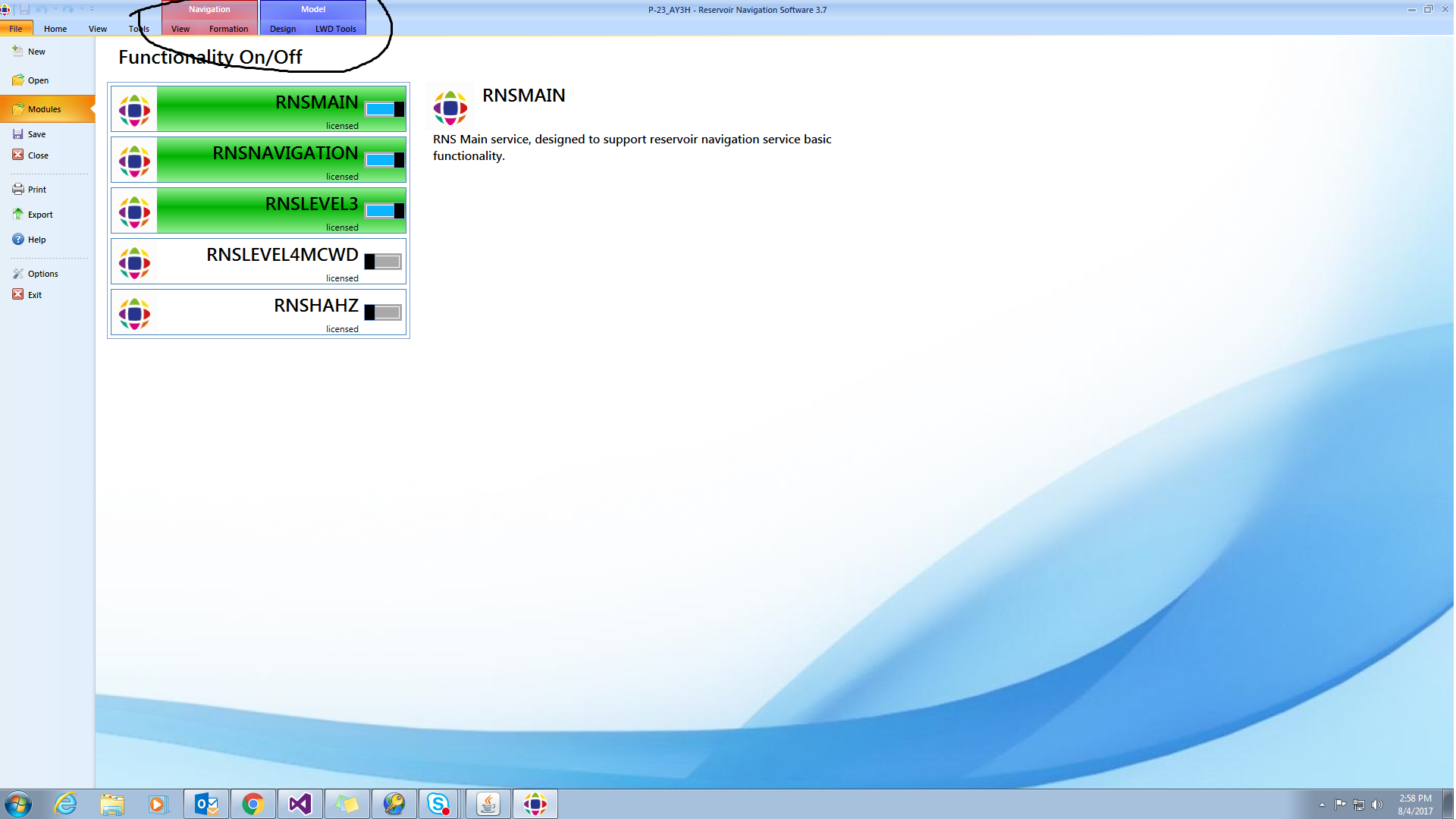Click the Print printer icon
1456x819 pixels.
[17, 190]
